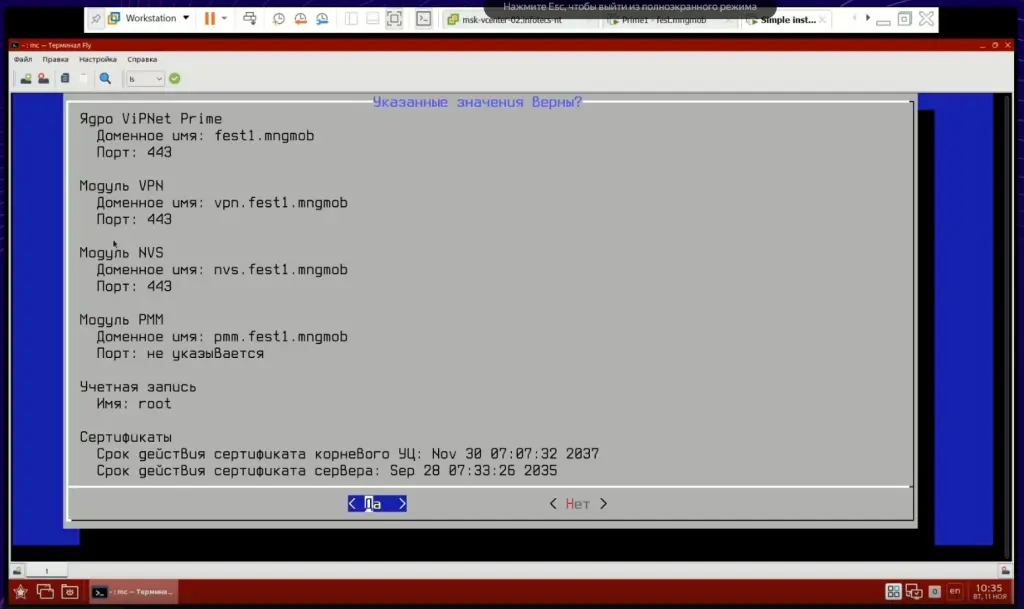1024x609 pixels.
Task: Open the star start menu on the taskbar
Action: [x=21, y=592]
